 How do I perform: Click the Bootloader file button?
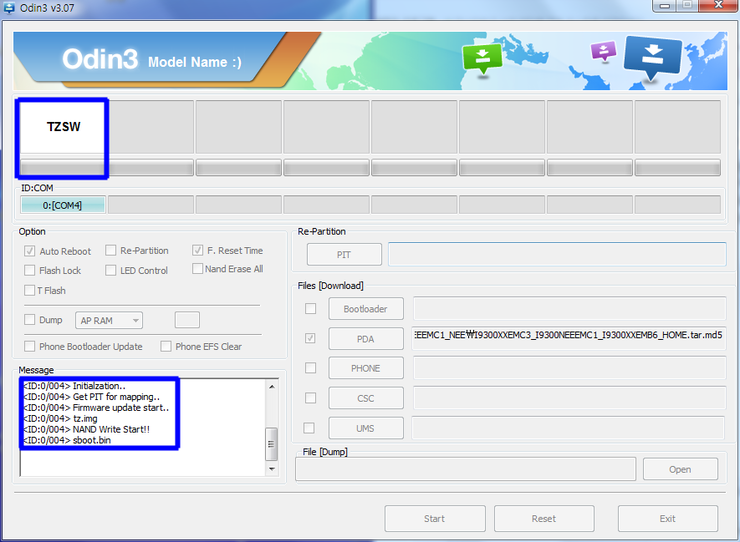point(365,309)
